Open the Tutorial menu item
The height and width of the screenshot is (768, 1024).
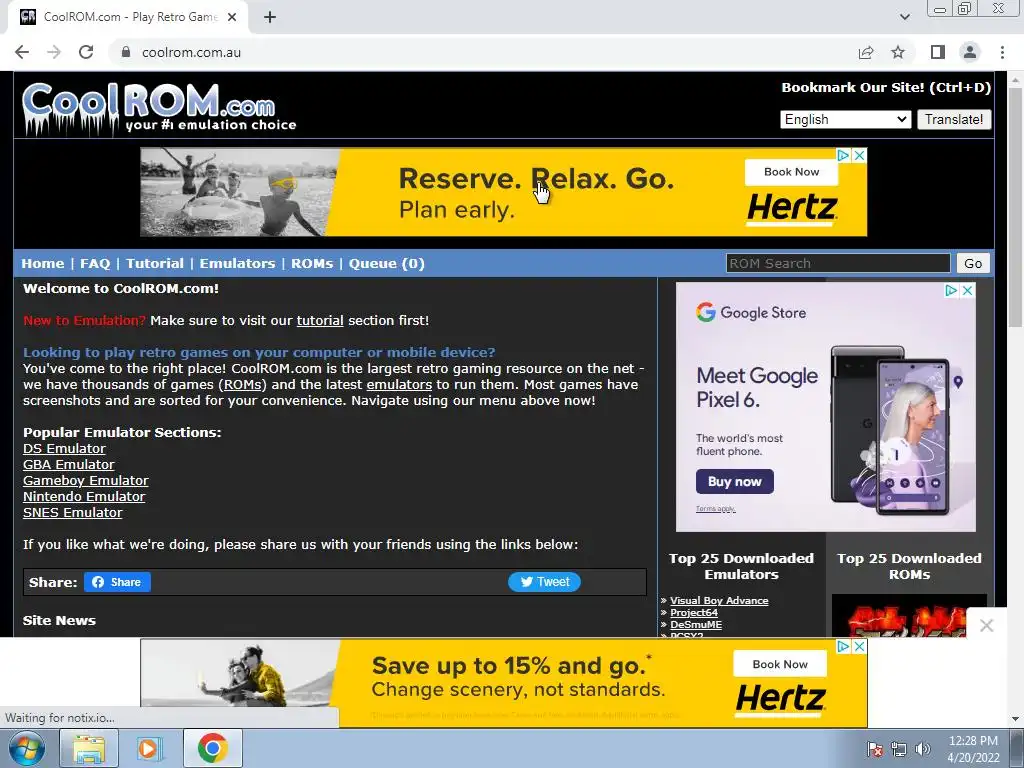pyautogui.click(x=155, y=263)
